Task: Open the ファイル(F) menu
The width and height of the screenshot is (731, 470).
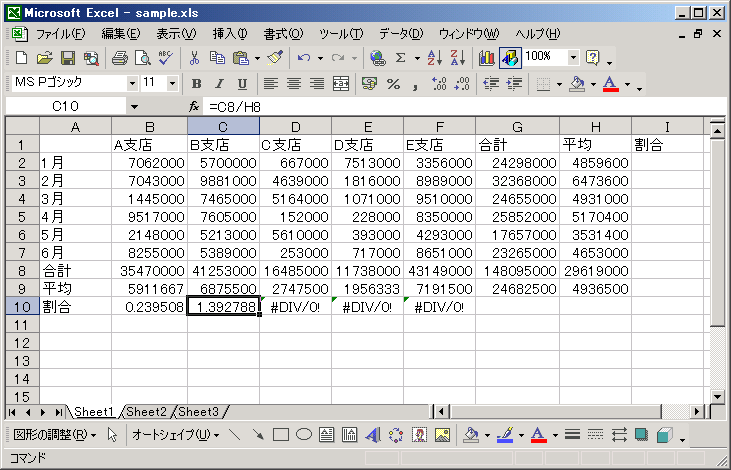Action: coord(61,34)
